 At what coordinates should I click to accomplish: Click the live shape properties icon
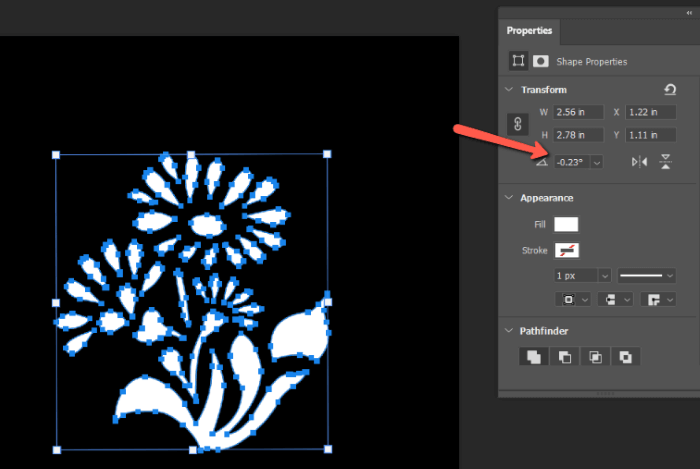tap(518, 61)
